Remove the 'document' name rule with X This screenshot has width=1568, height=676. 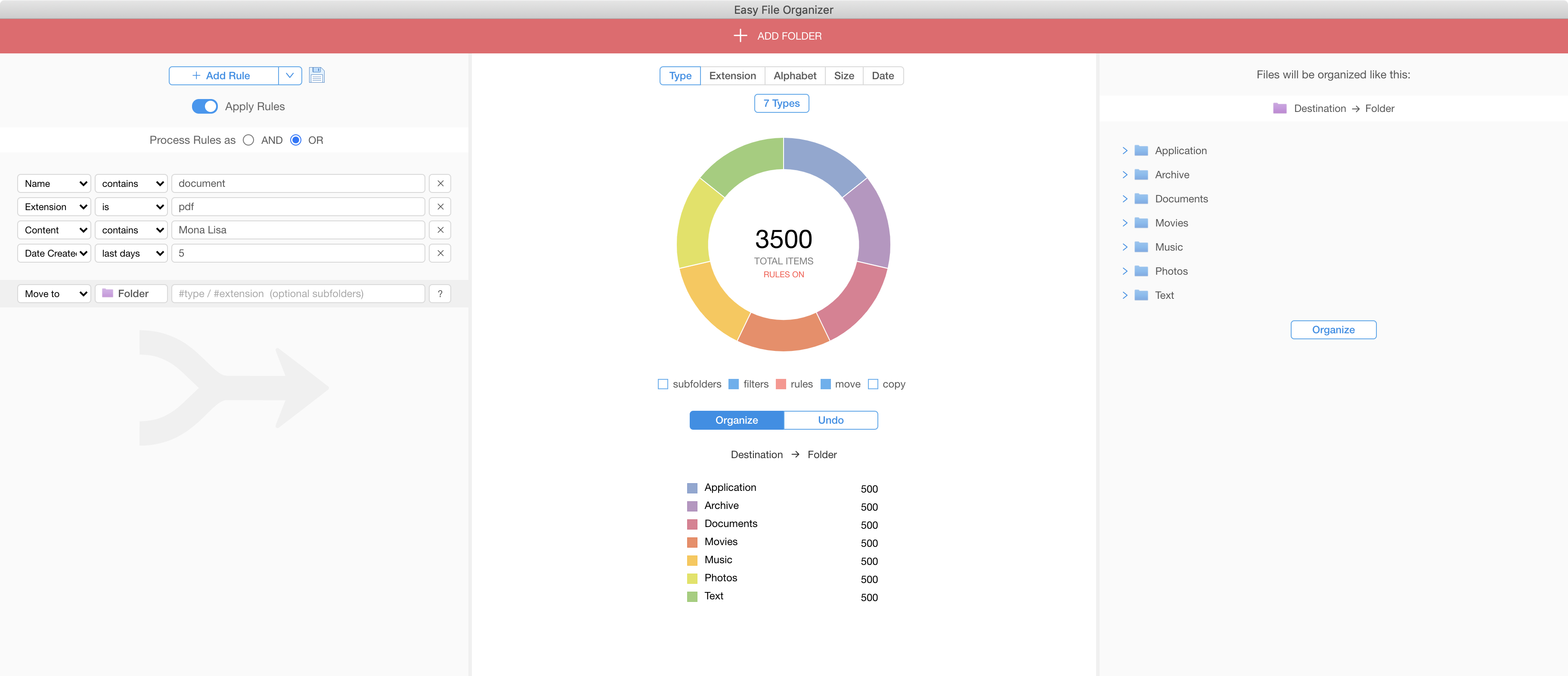tap(440, 183)
